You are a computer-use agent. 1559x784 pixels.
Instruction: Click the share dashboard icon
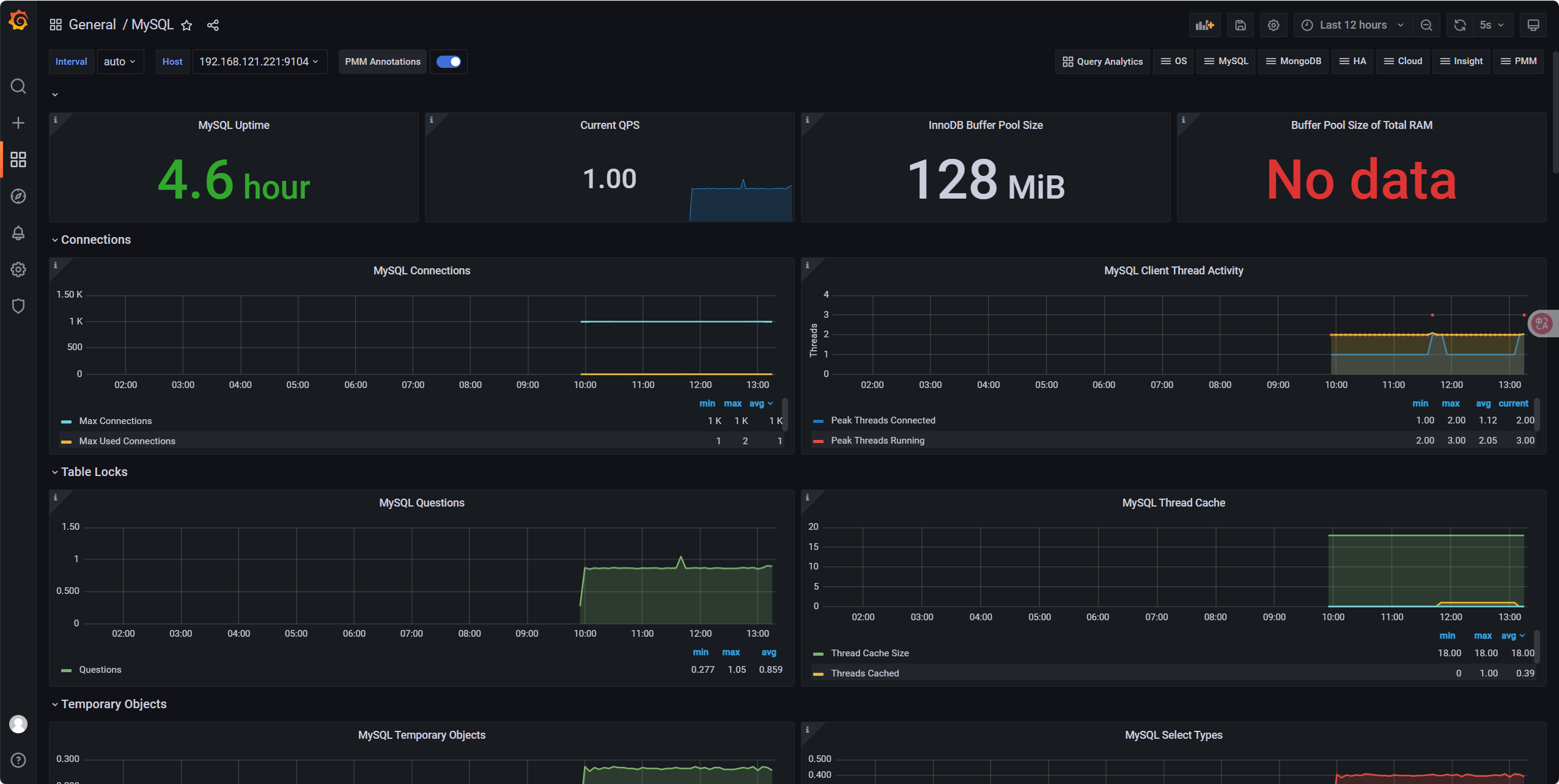click(213, 25)
